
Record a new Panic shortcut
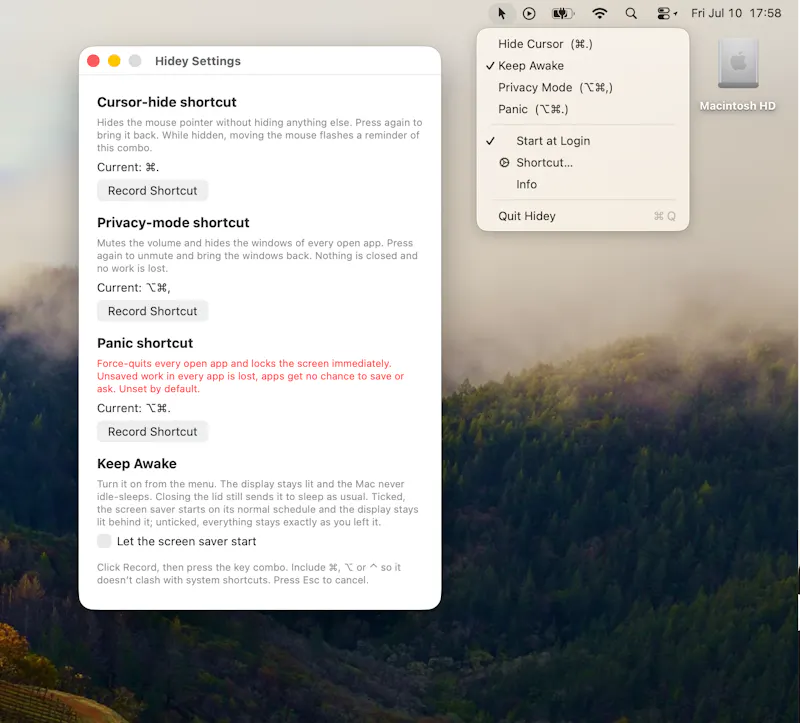[x=153, y=432]
